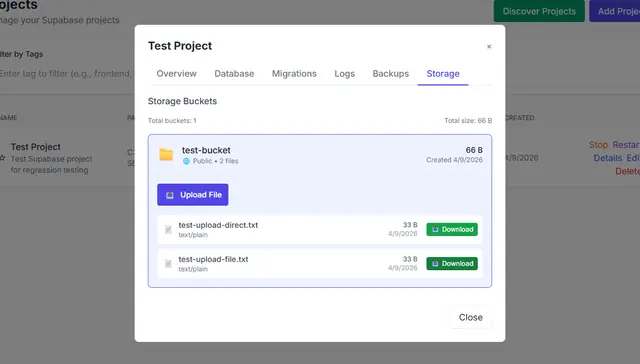
Task: Go to the Migrations tab
Action: point(294,74)
